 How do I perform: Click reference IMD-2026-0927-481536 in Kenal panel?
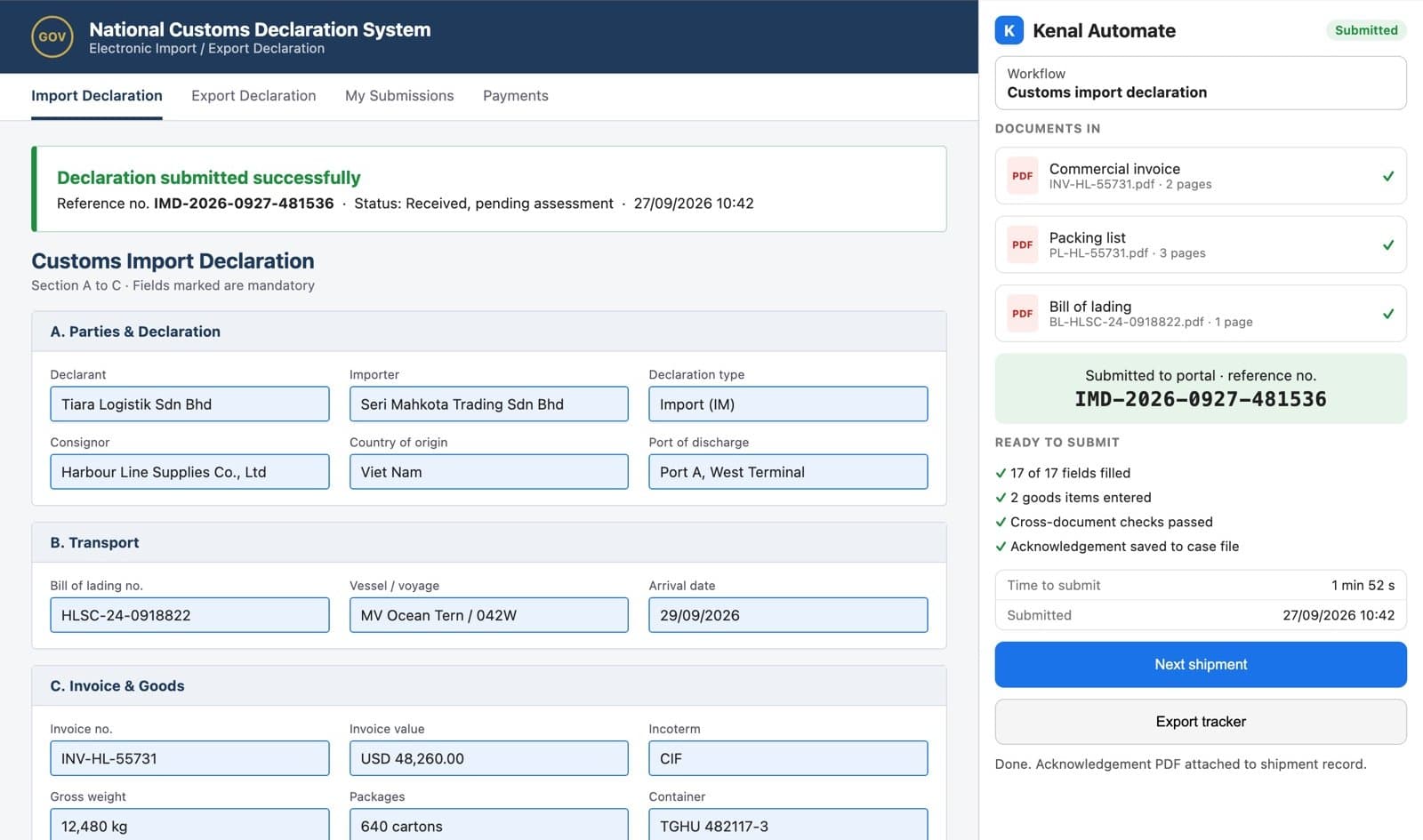coord(1201,400)
